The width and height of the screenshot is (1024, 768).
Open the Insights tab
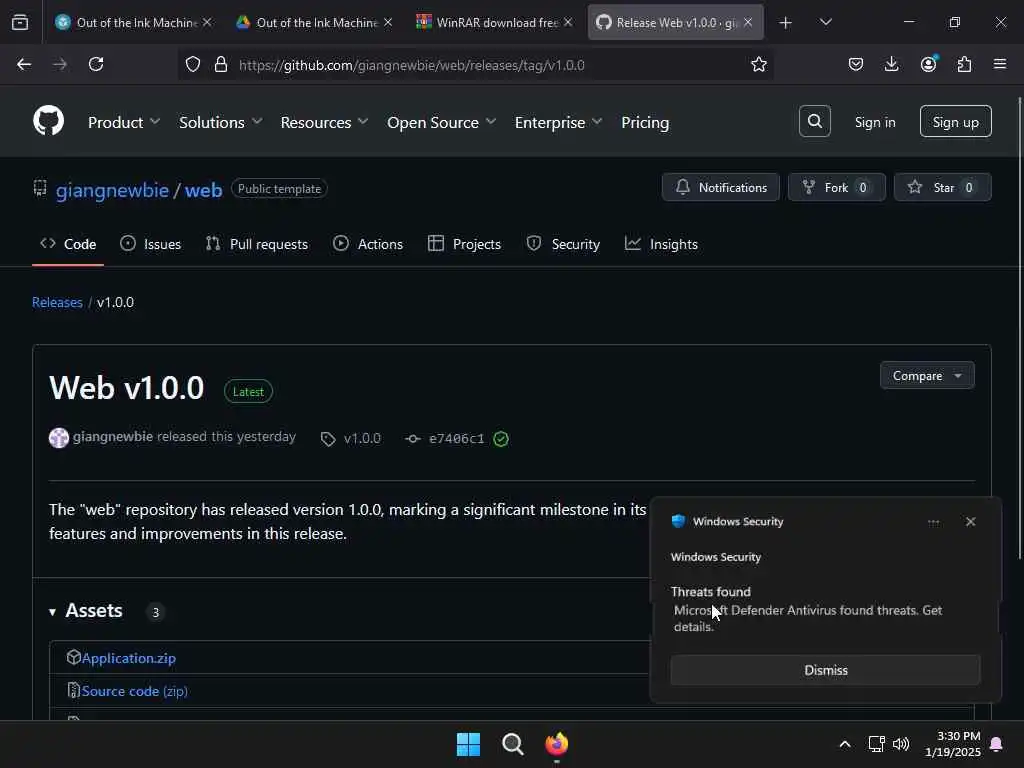click(661, 244)
